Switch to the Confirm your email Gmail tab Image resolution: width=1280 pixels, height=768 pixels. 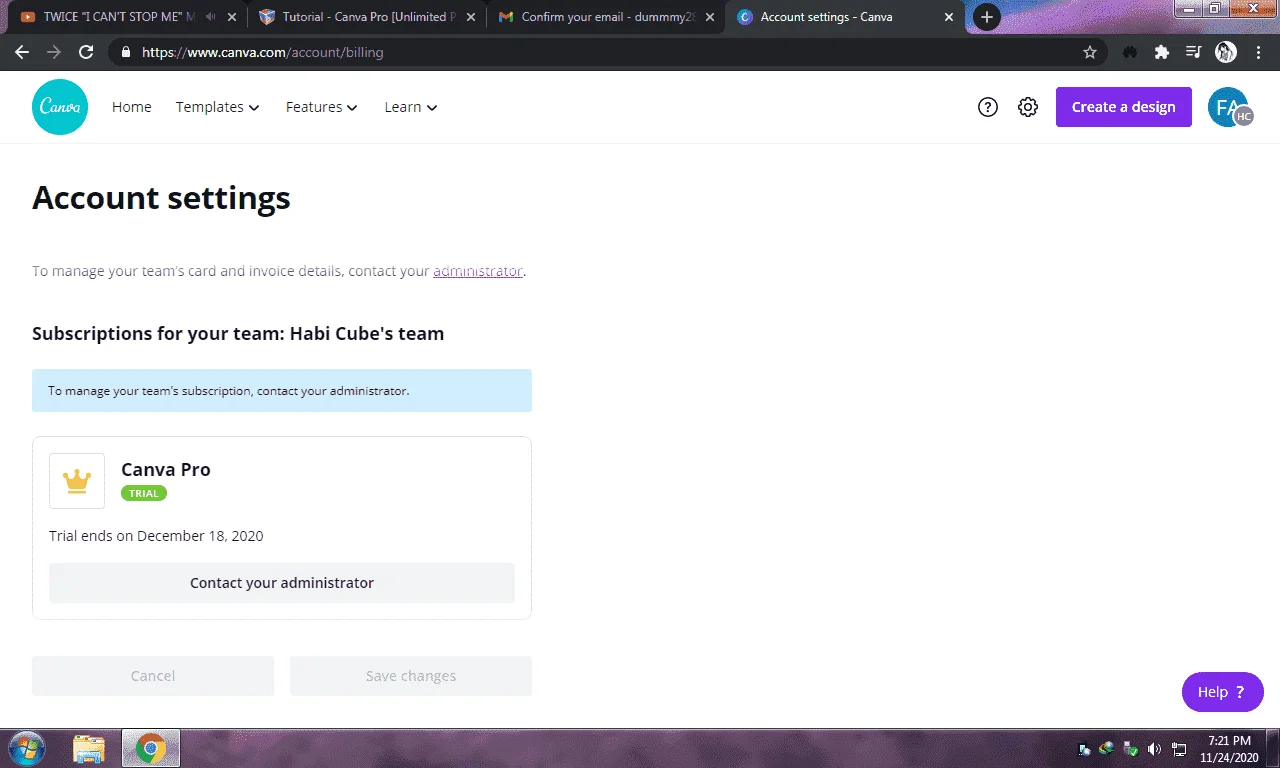click(607, 17)
